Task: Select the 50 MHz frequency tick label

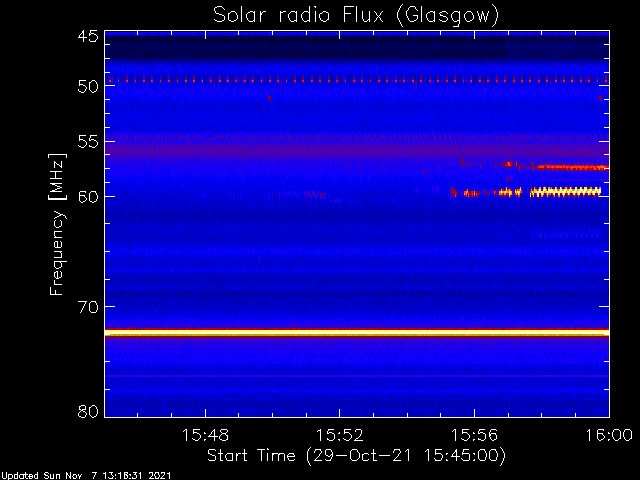Action: point(88,87)
